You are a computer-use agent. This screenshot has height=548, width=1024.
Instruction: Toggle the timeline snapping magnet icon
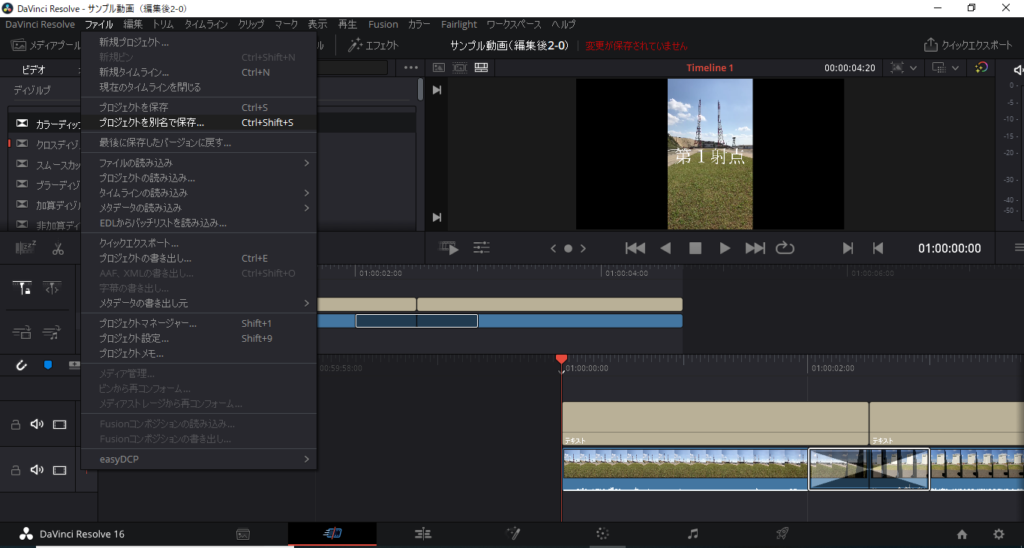[x=21, y=365]
